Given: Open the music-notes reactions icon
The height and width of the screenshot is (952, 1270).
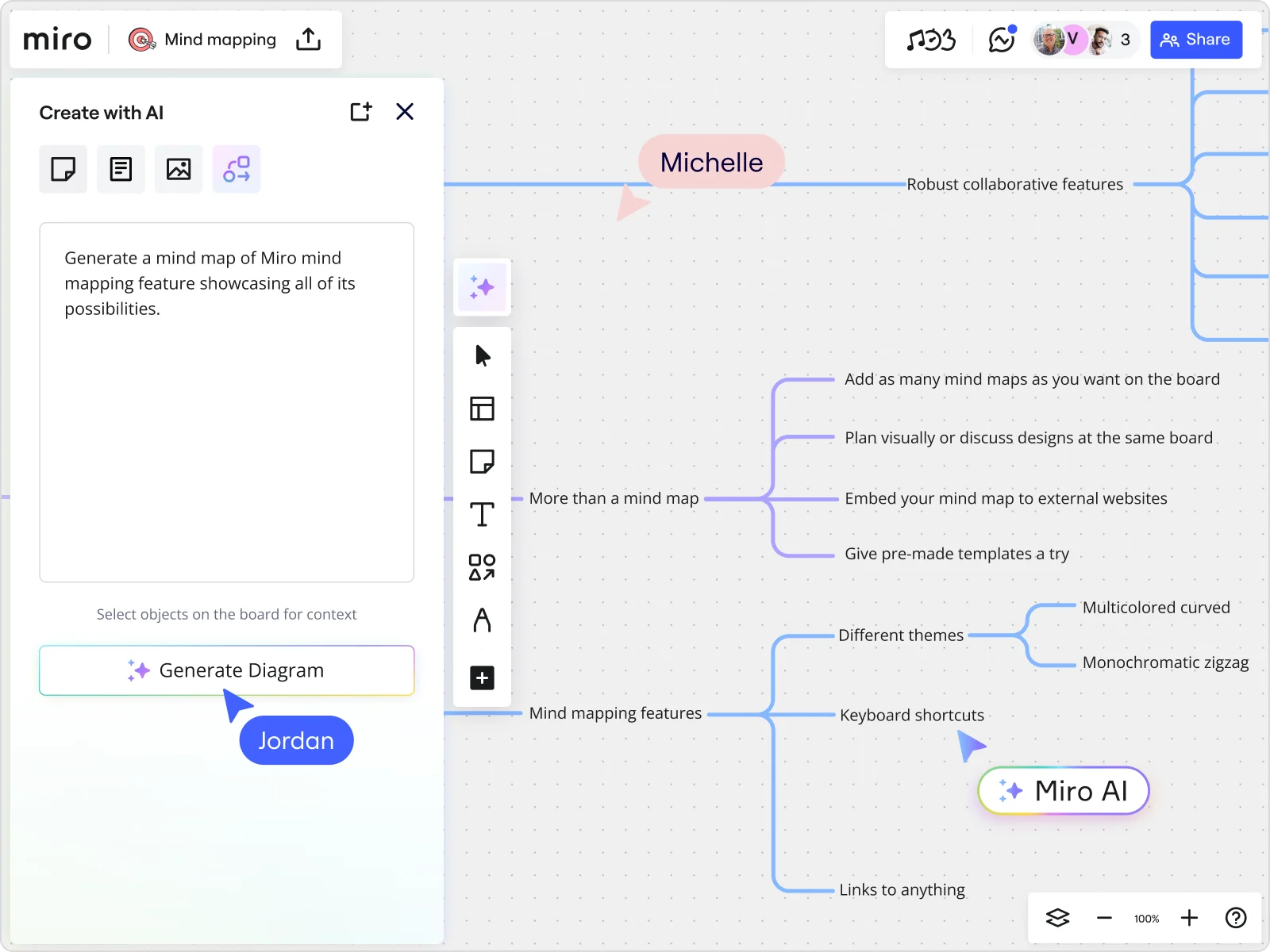Looking at the screenshot, I should pos(931,40).
